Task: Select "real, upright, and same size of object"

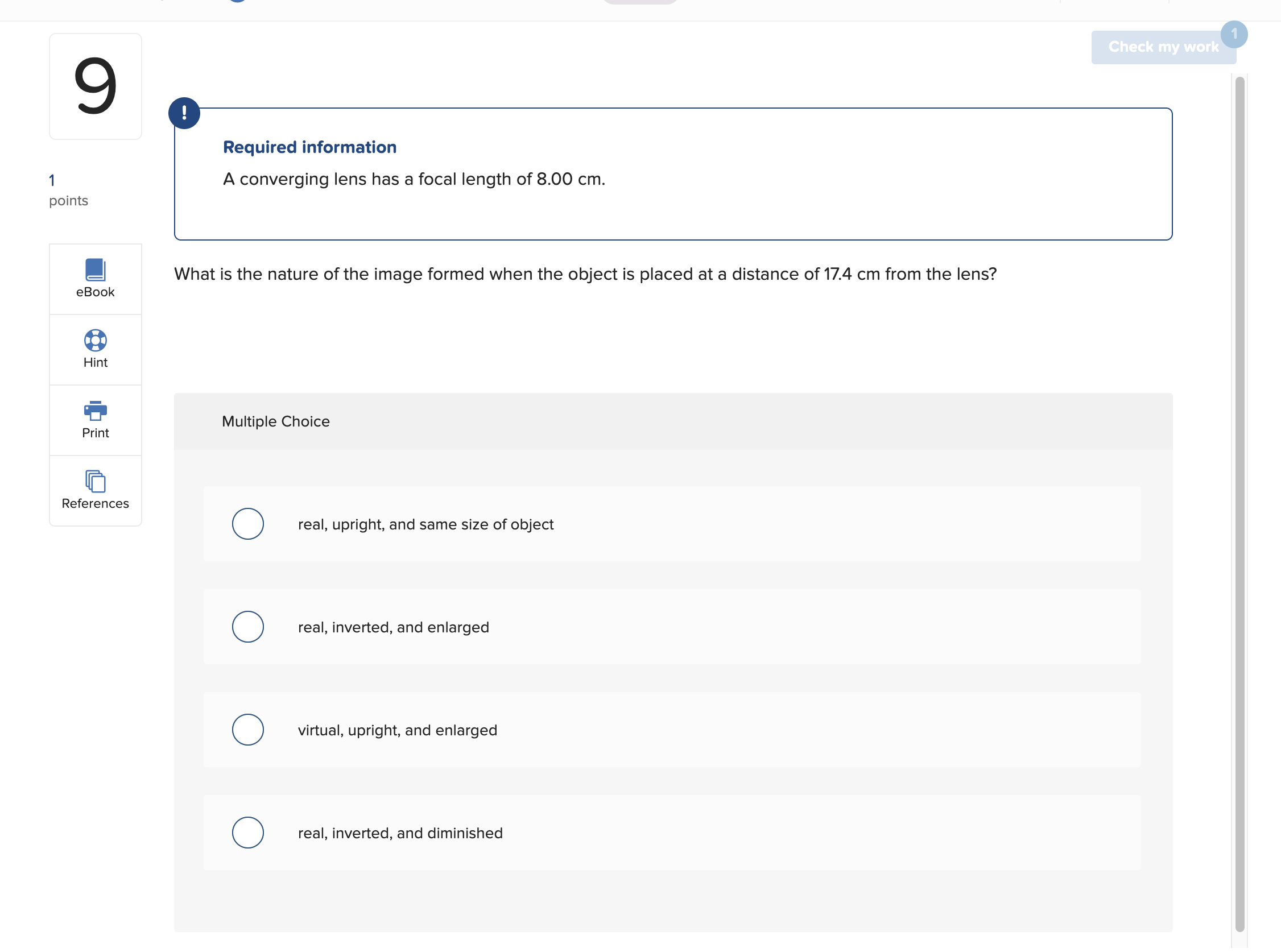Action: (x=248, y=524)
